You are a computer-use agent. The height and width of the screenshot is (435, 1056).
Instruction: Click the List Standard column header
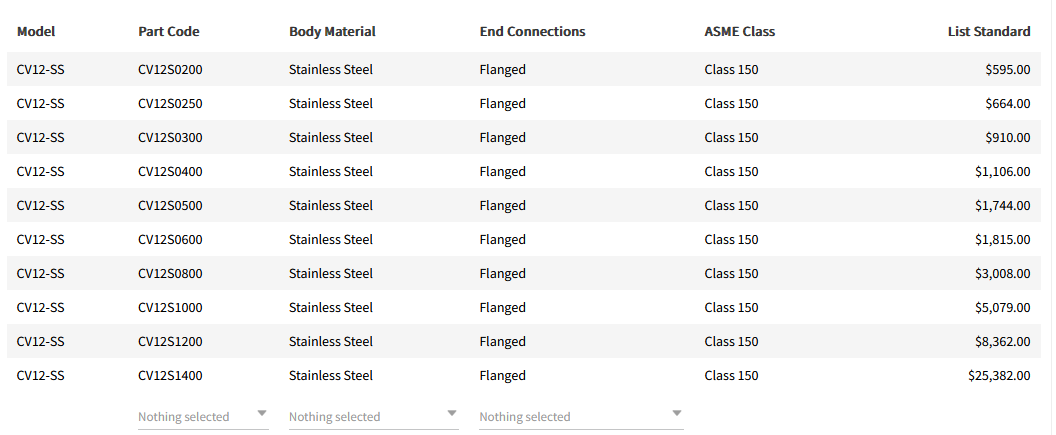point(988,31)
